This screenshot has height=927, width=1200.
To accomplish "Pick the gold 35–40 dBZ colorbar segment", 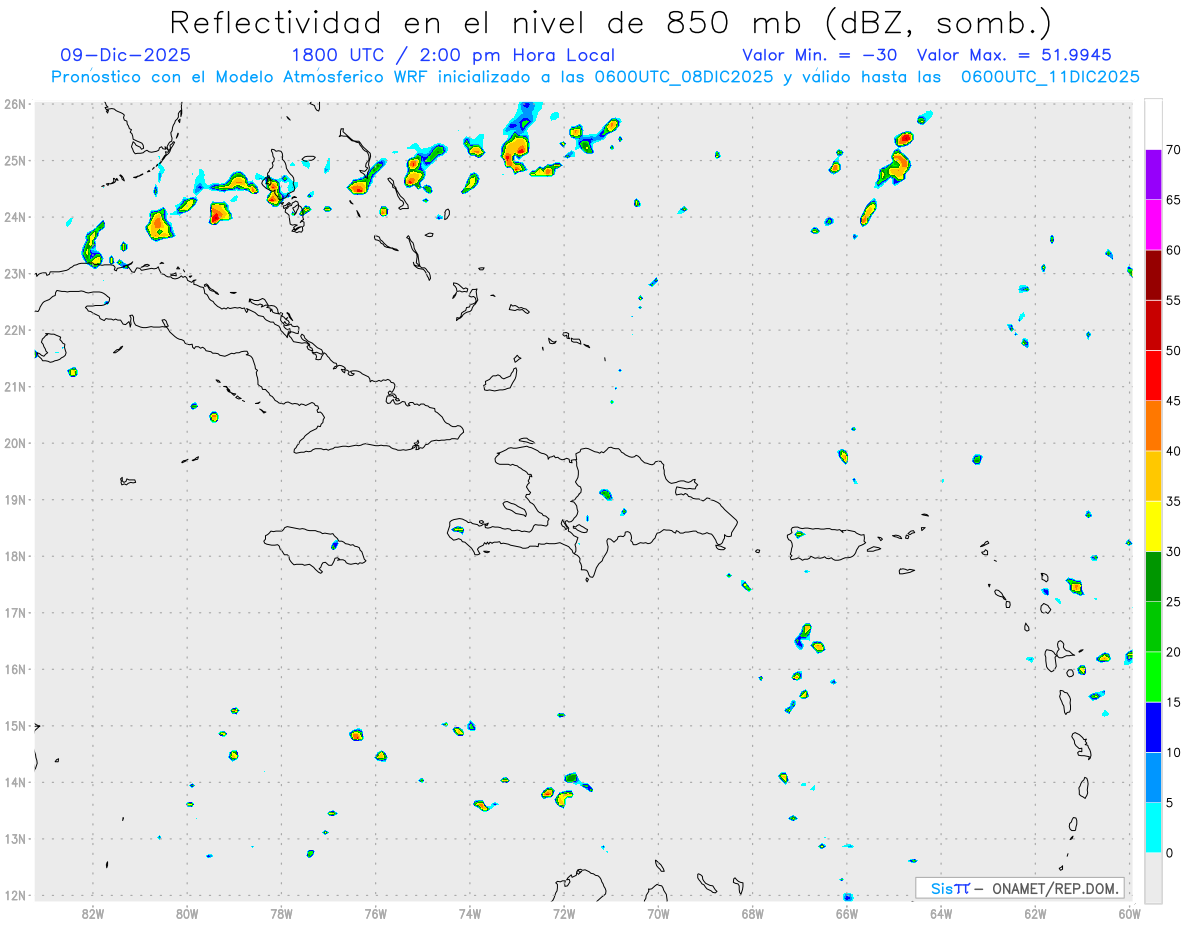I will [1153, 476].
